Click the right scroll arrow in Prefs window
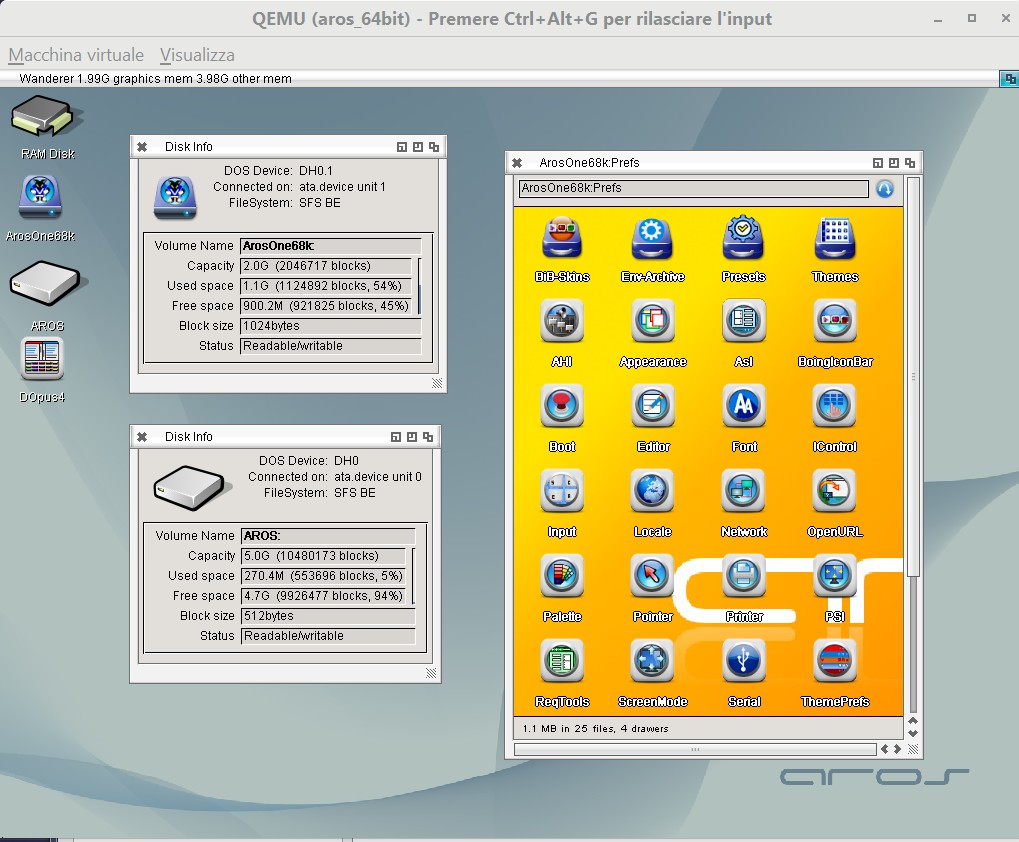Image resolution: width=1019 pixels, height=842 pixels. click(897, 749)
